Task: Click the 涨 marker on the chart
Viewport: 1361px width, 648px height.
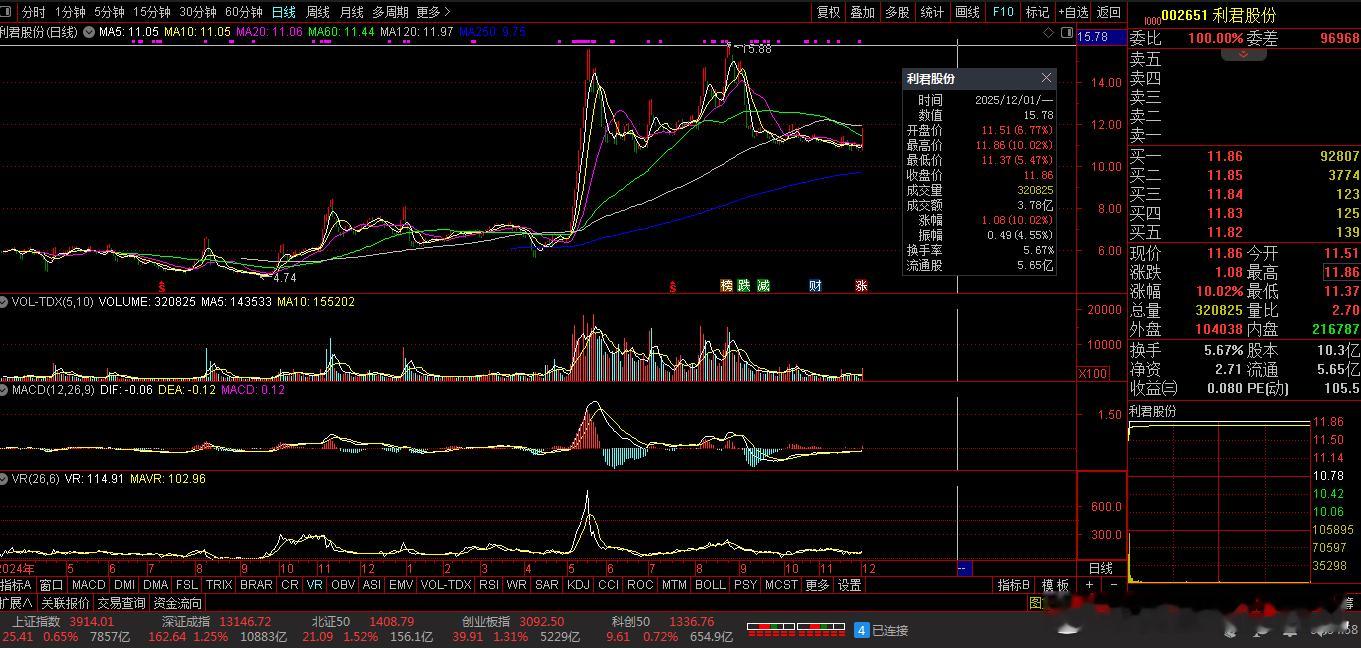Action: [x=861, y=286]
